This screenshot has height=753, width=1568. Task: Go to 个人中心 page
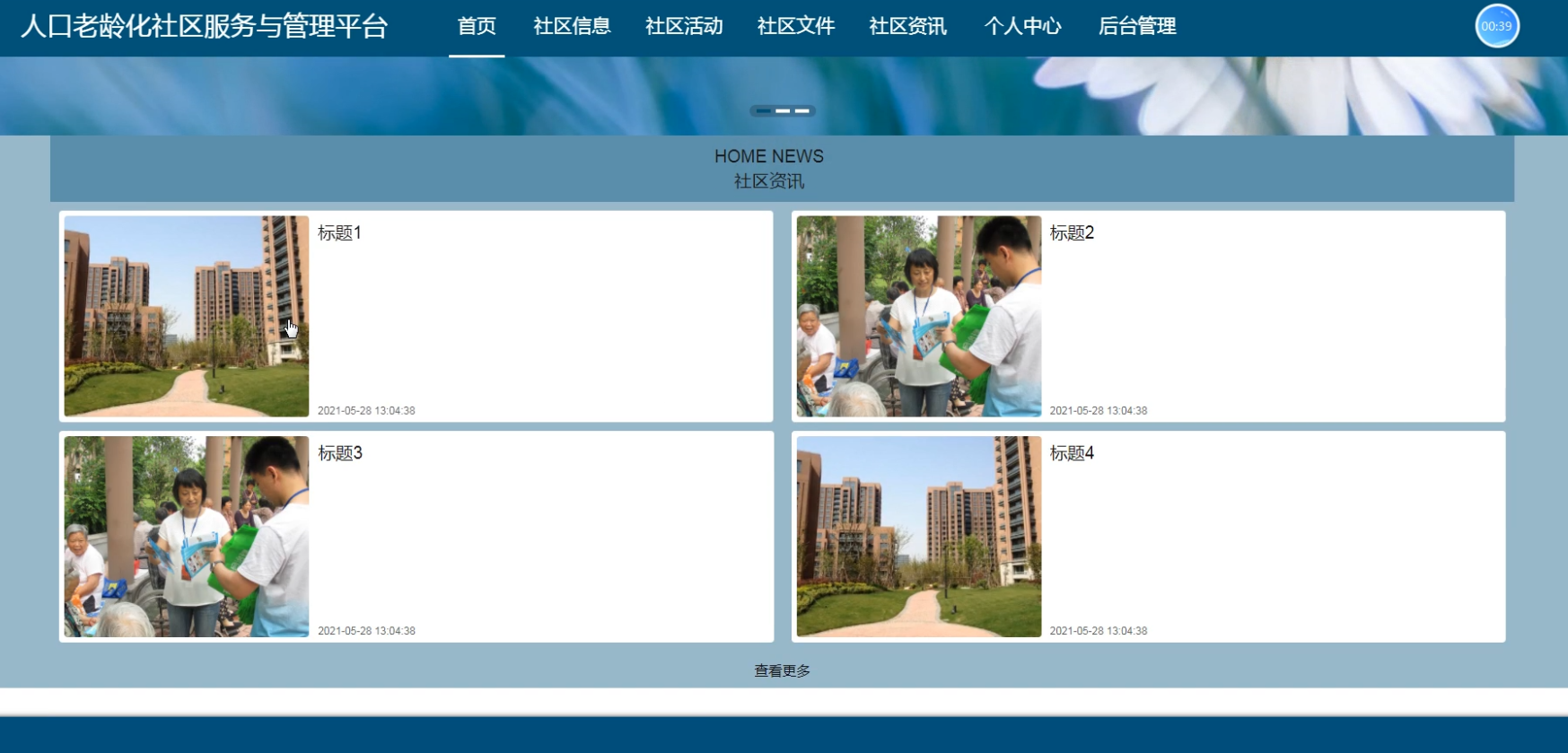pyautogui.click(x=1022, y=27)
